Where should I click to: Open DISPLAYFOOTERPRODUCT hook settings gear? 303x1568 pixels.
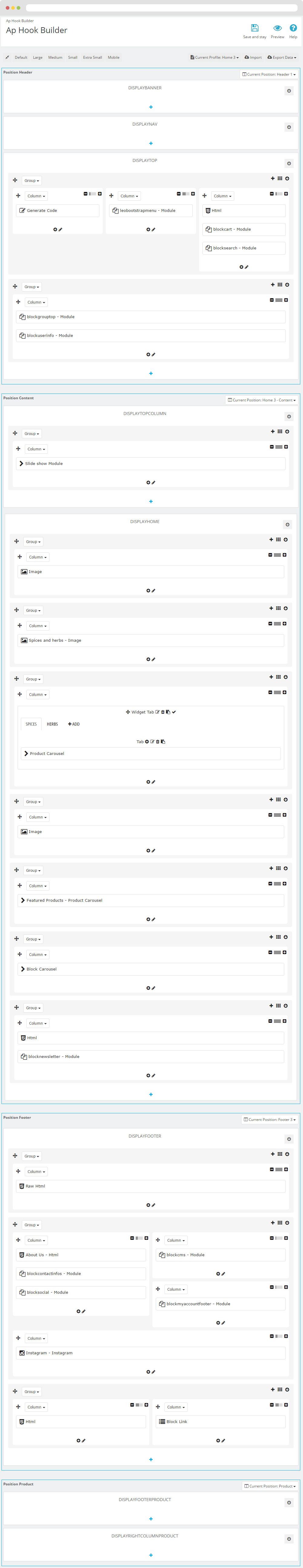[289, 1502]
